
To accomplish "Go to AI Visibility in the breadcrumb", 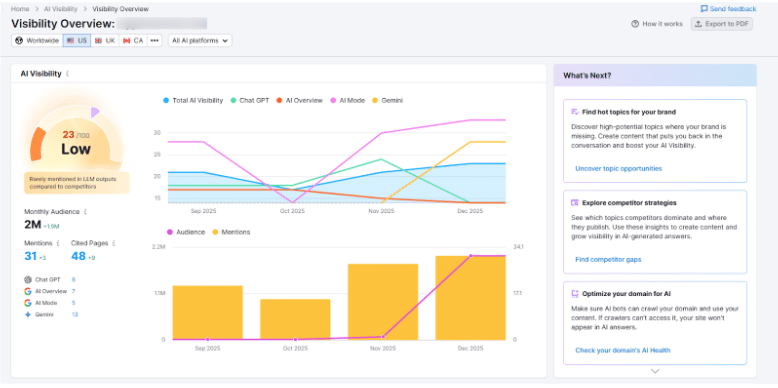I will 60,9.
